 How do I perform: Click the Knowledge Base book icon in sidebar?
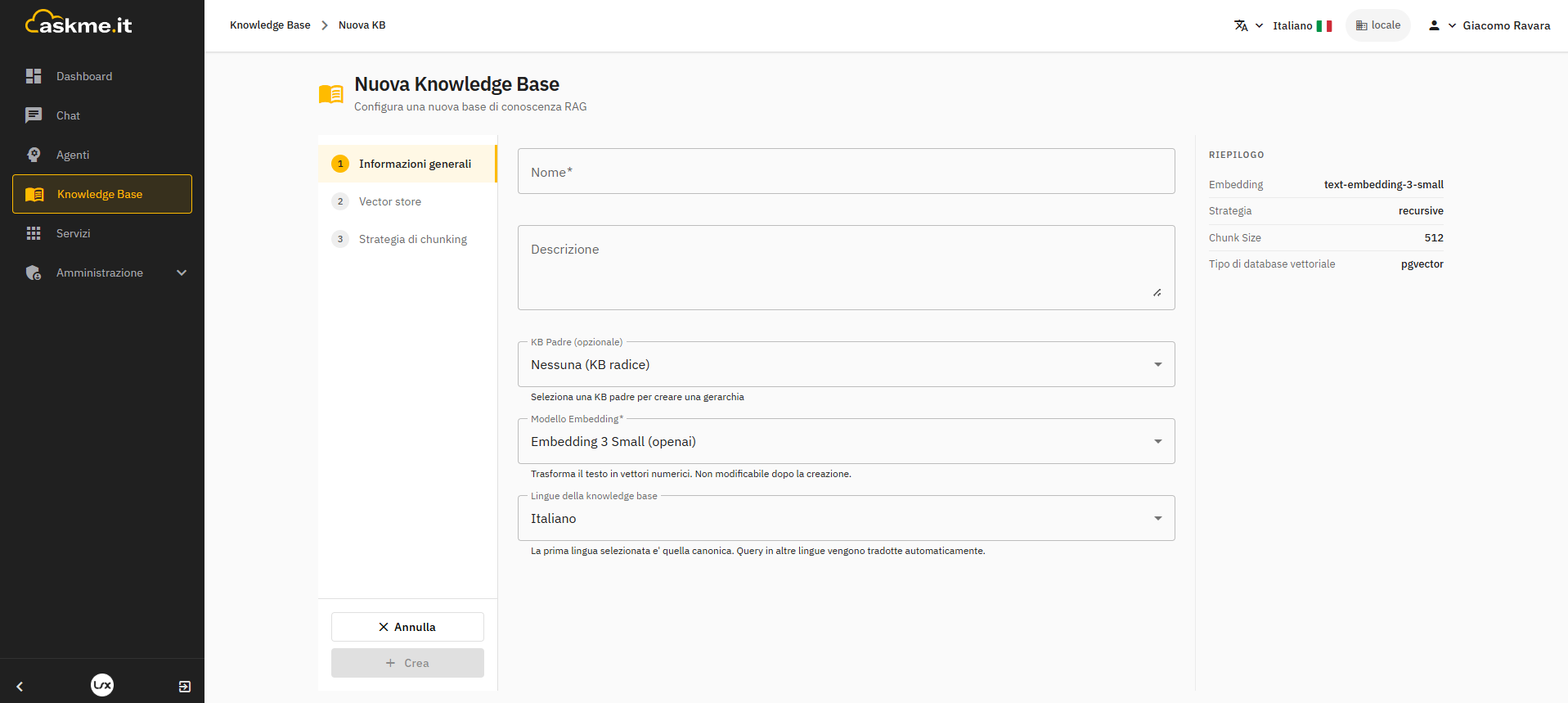(x=34, y=194)
